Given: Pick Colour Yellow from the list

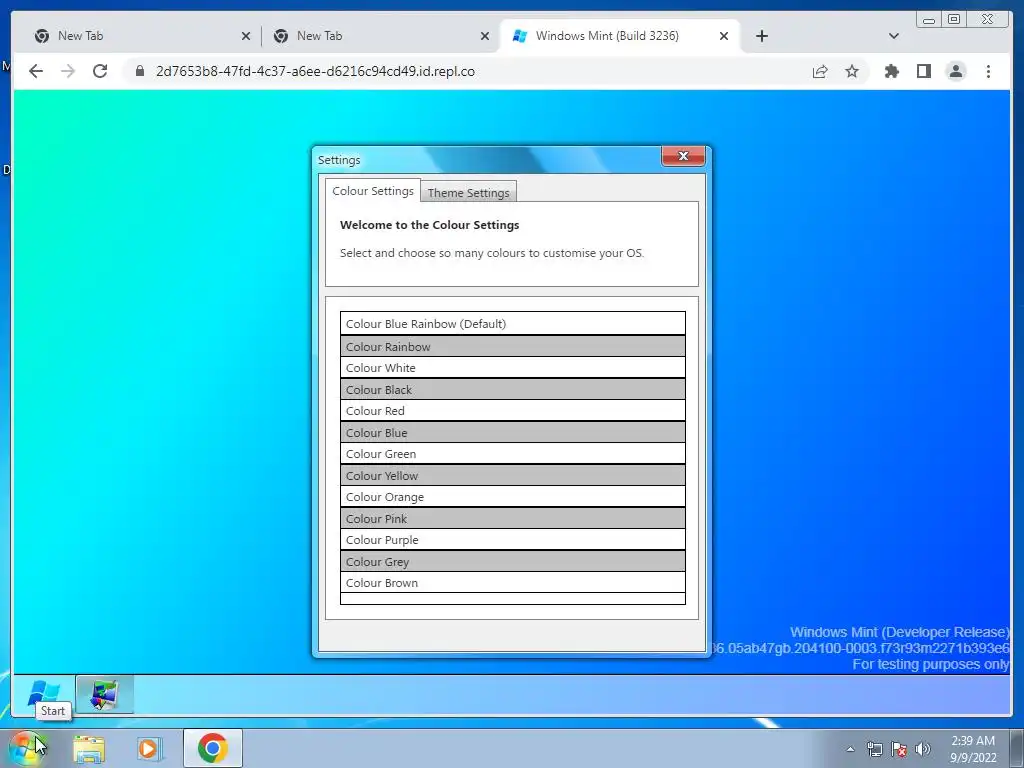Looking at the screenshot, I should click(x=513, y=475).
